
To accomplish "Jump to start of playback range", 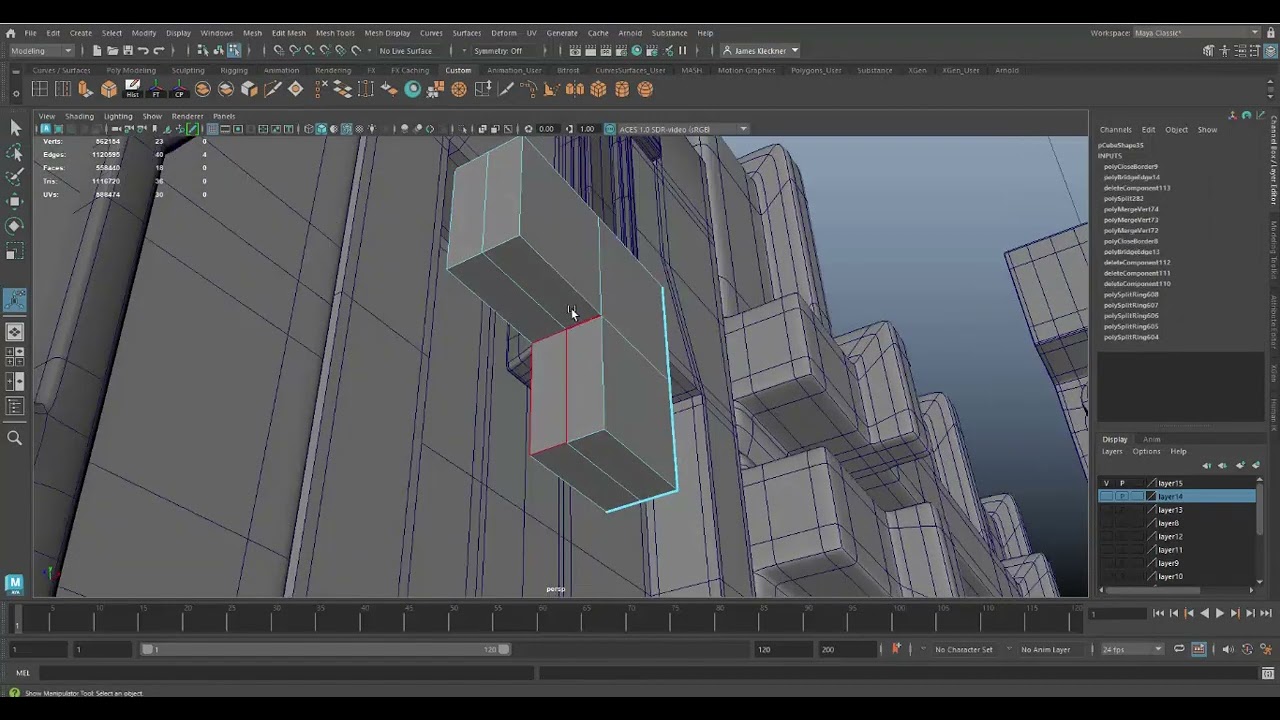I will [1159, 613].
